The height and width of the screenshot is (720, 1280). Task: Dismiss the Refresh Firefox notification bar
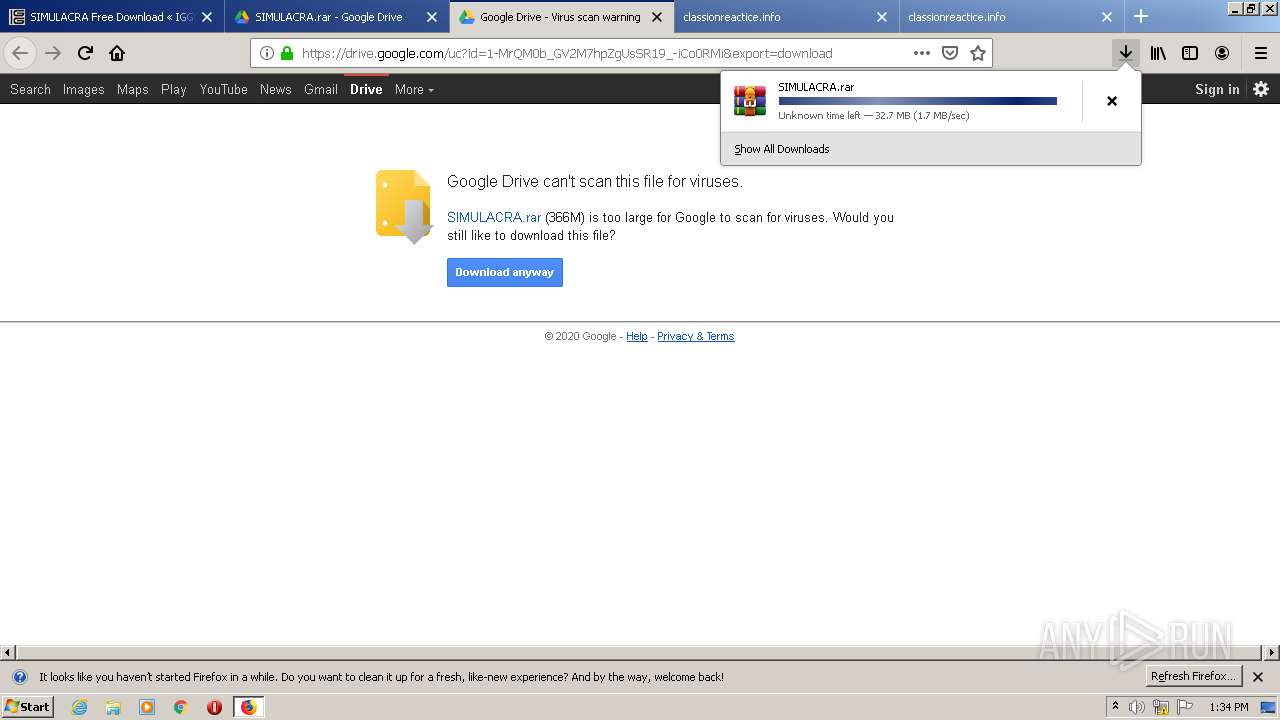[1258, 677]
